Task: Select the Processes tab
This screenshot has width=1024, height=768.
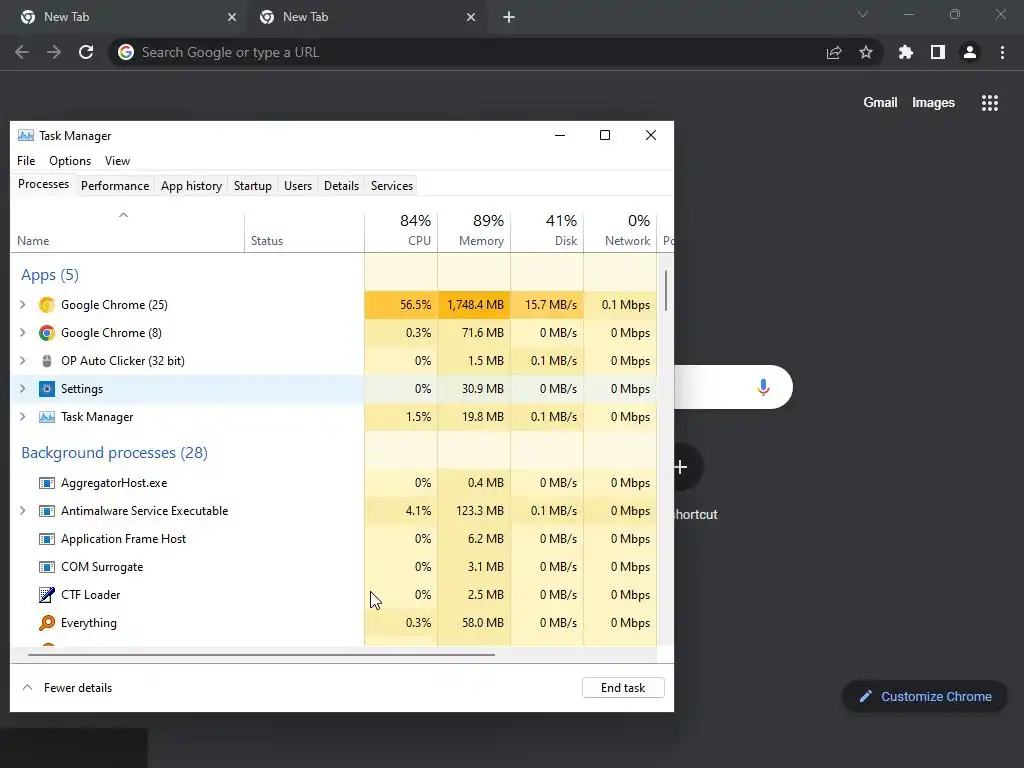Action: (x=43, y=184)
